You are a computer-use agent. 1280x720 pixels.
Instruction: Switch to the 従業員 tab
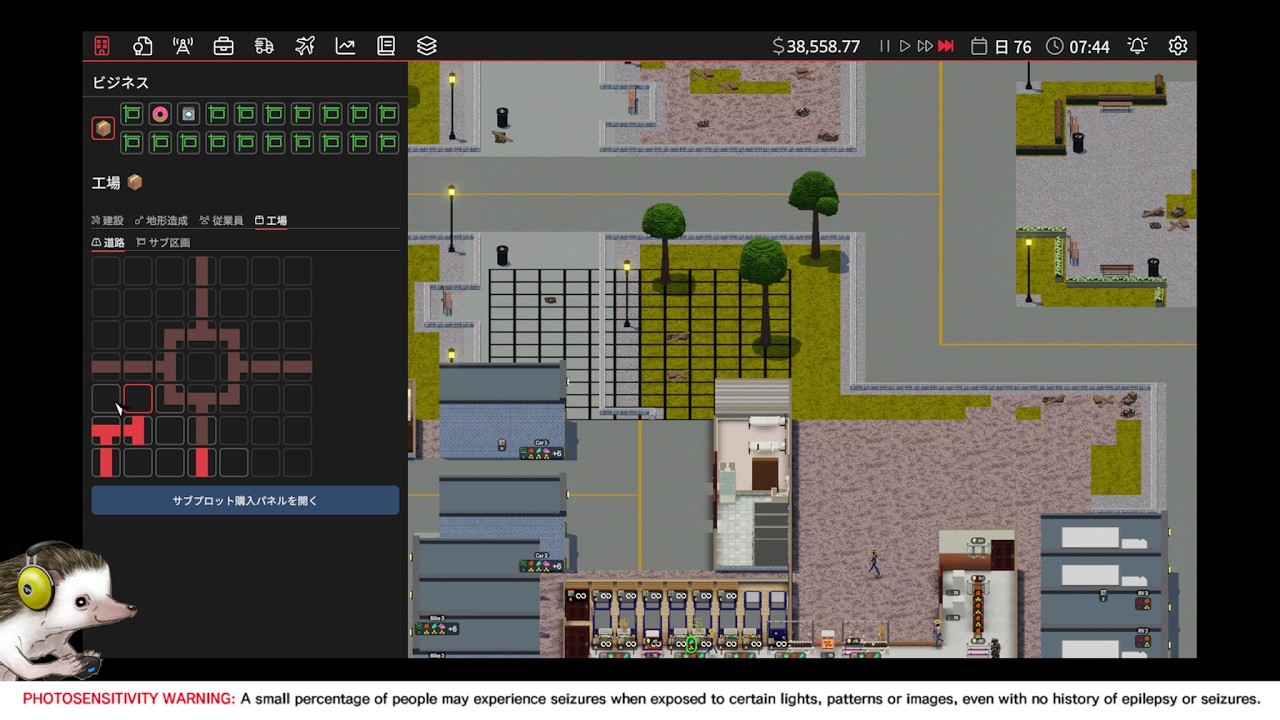[221, 220]
